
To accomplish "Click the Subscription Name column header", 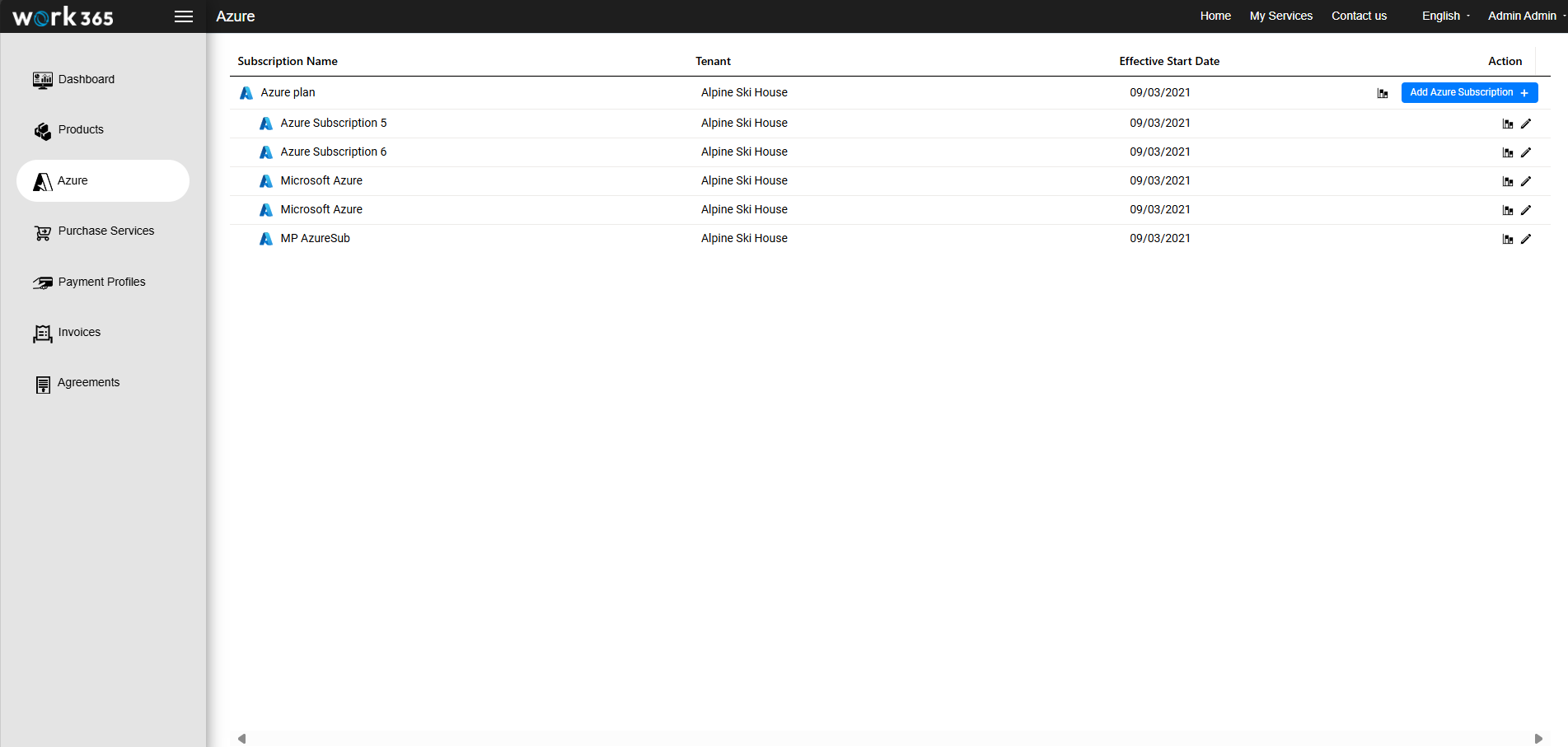I will (x=288, y=61).
